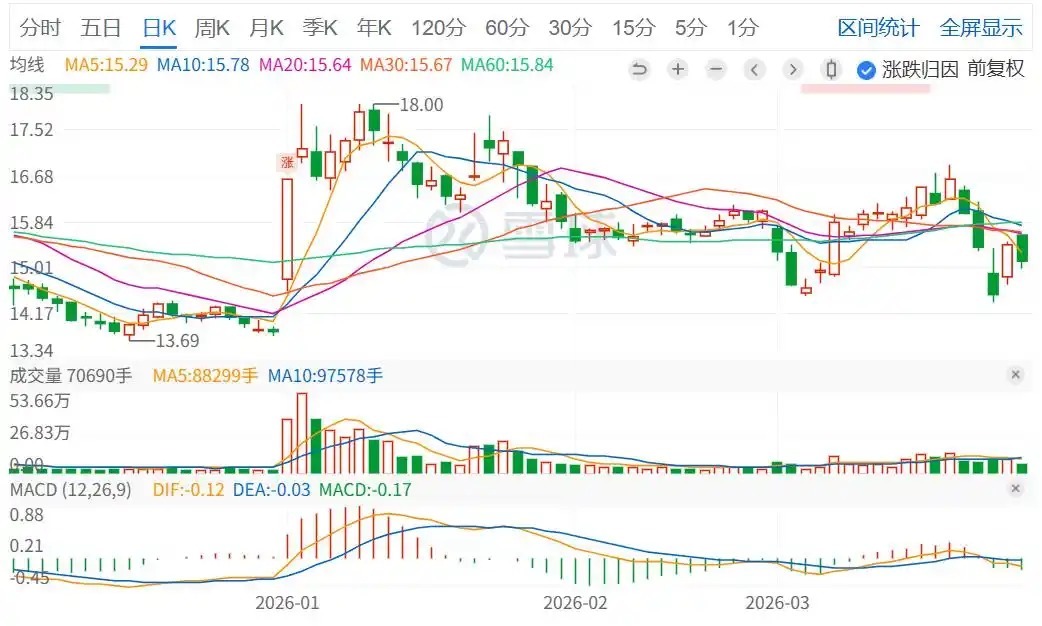Image resolution: width=1042 pixels, height=626 pixels.
Task: Select the 月K monthly tab
Action: click(266, 27)
